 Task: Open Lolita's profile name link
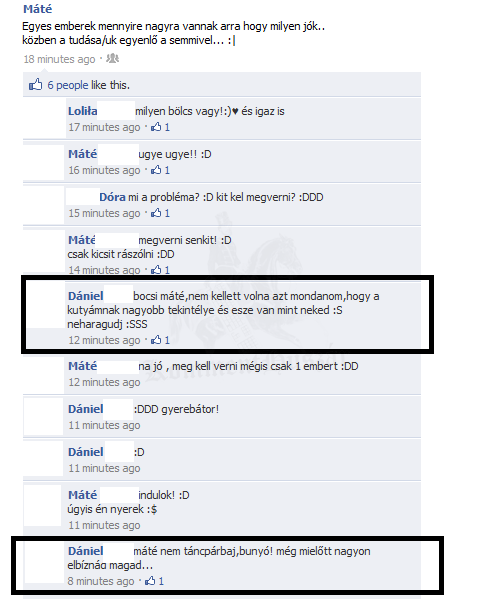point(83,111)
